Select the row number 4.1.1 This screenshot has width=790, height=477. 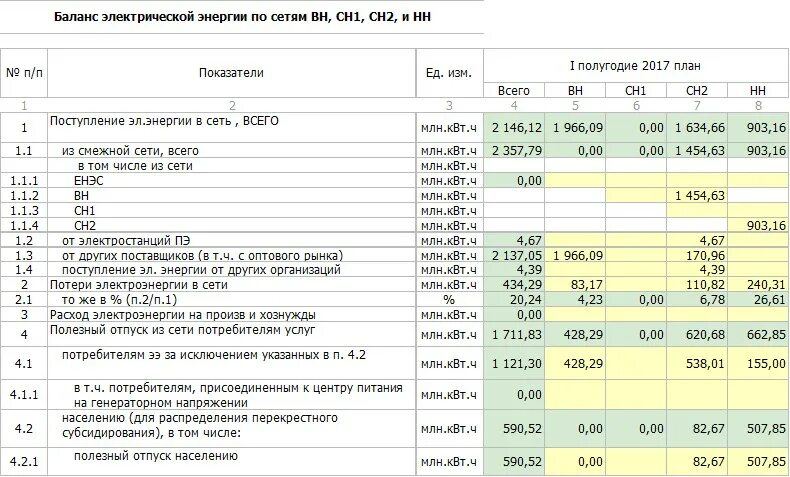[x=24, y=395]
